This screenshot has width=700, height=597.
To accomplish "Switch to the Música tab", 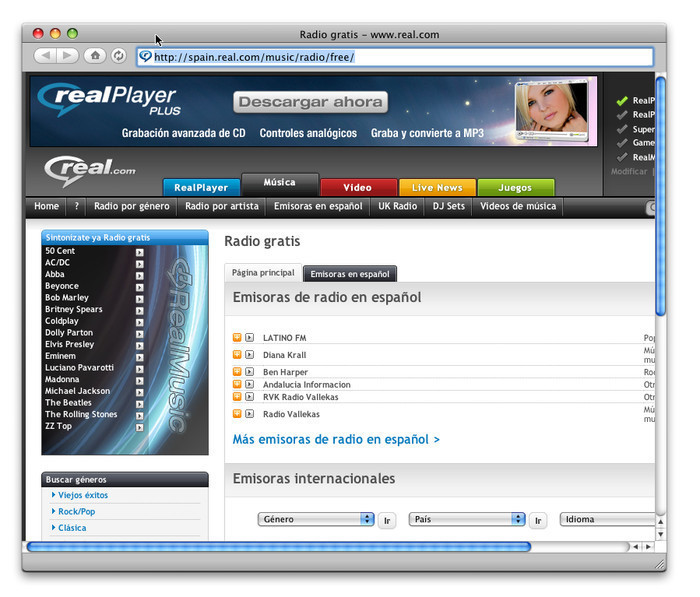I will pyautogui.click(x=279, y=184).
